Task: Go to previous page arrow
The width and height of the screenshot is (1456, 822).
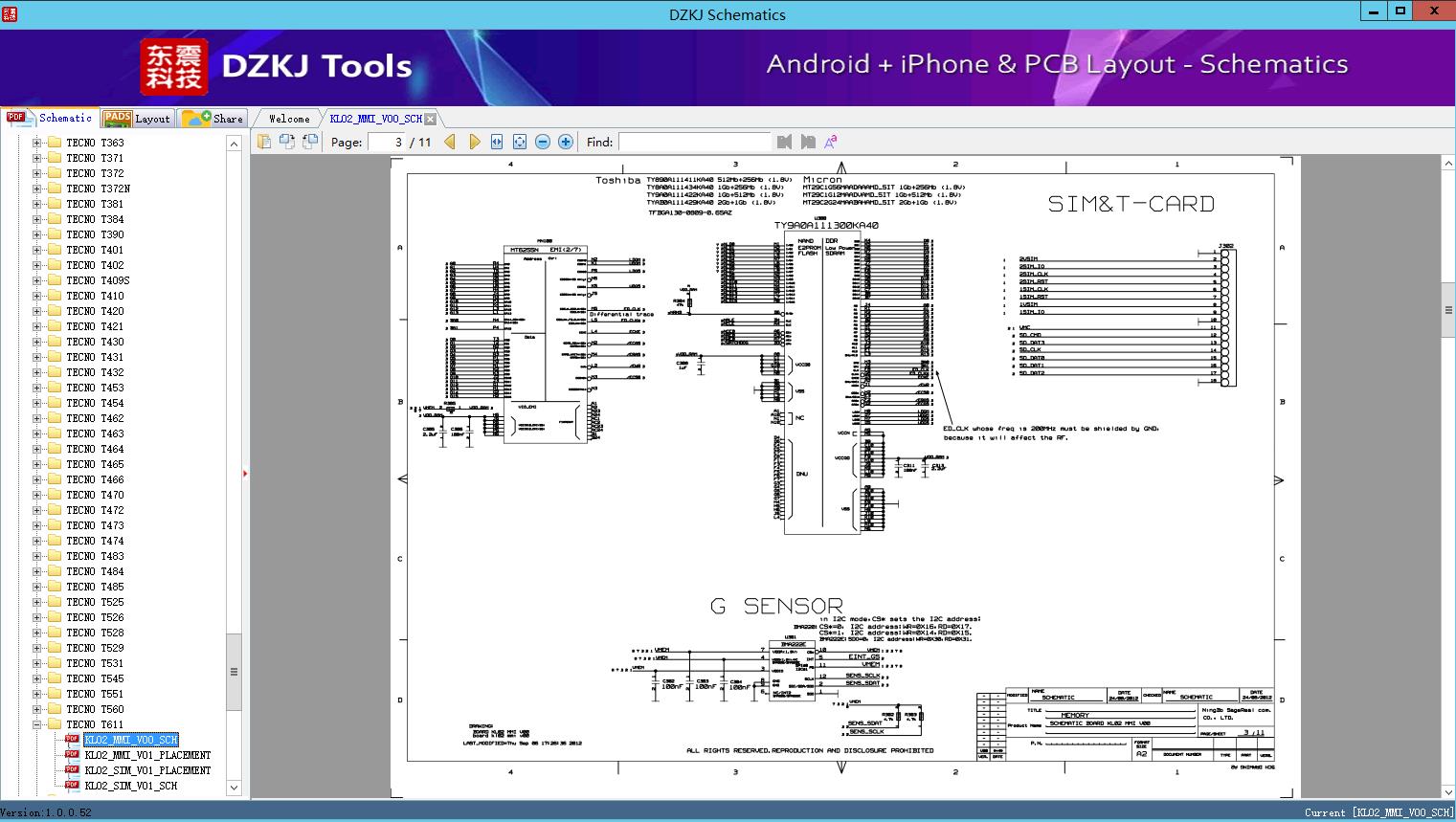Action: click(450, 142)
